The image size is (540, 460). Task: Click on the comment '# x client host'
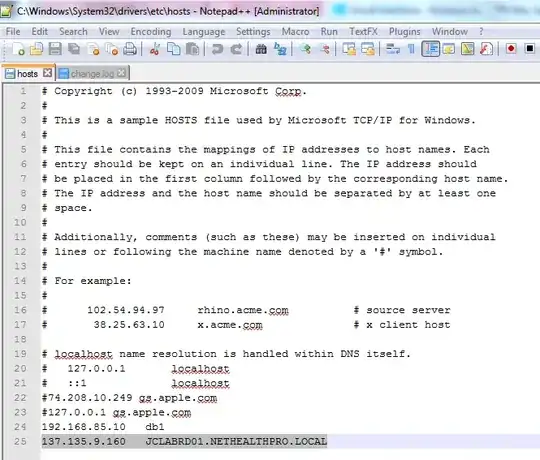402,325
